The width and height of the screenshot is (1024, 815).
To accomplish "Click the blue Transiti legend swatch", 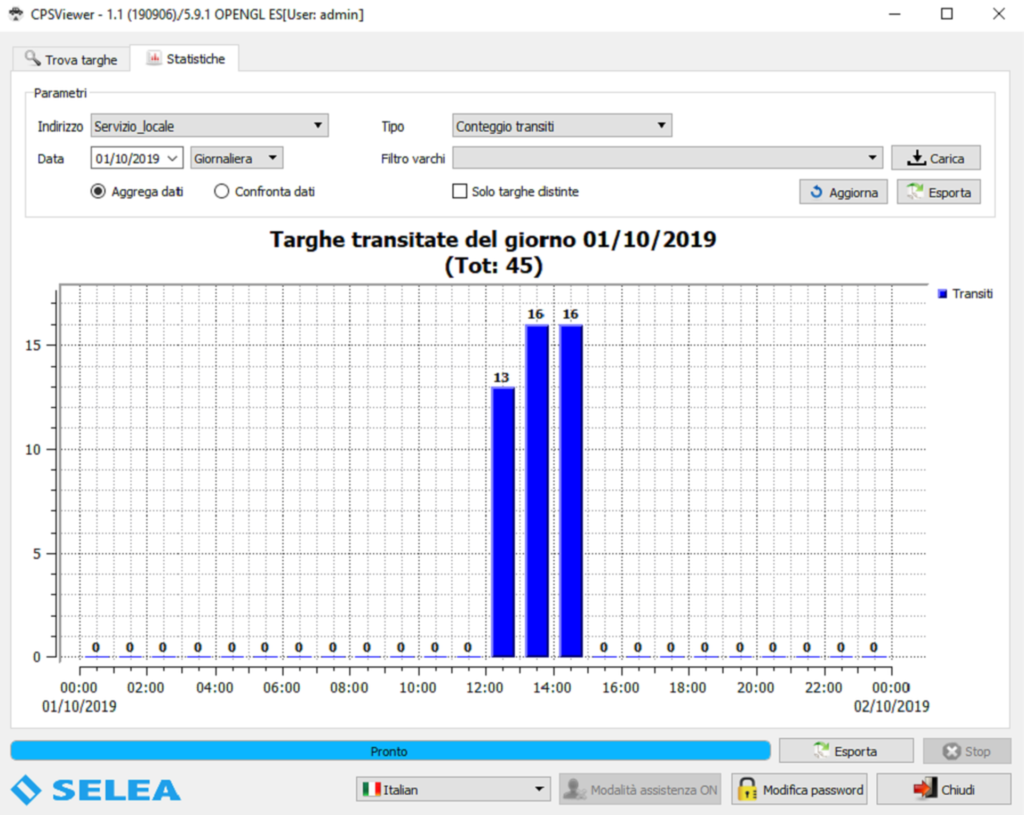I will click(x=942, y=294).
